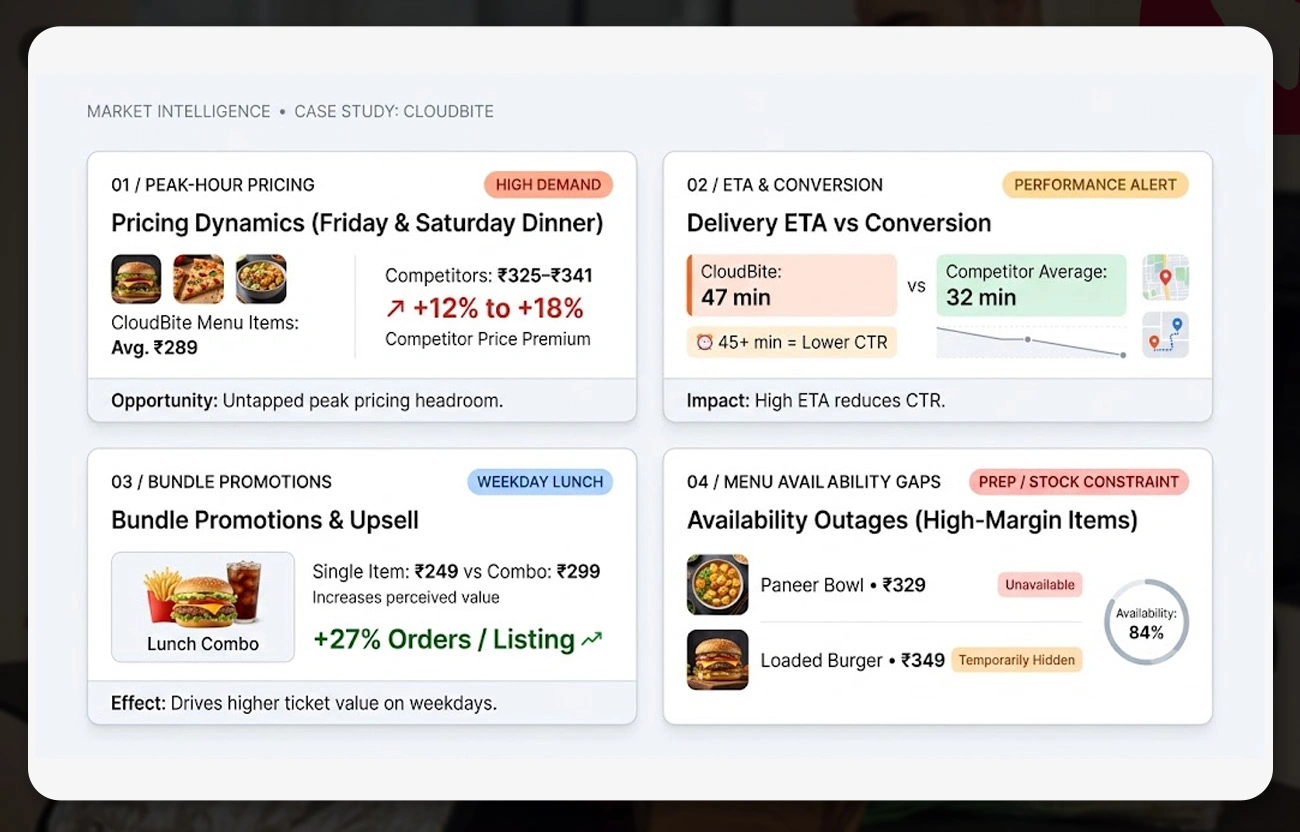The height and width of the screenshot is (832, 1300).
Task: Click the Availability 84% progress ring
Action: tap(1146, 622)
